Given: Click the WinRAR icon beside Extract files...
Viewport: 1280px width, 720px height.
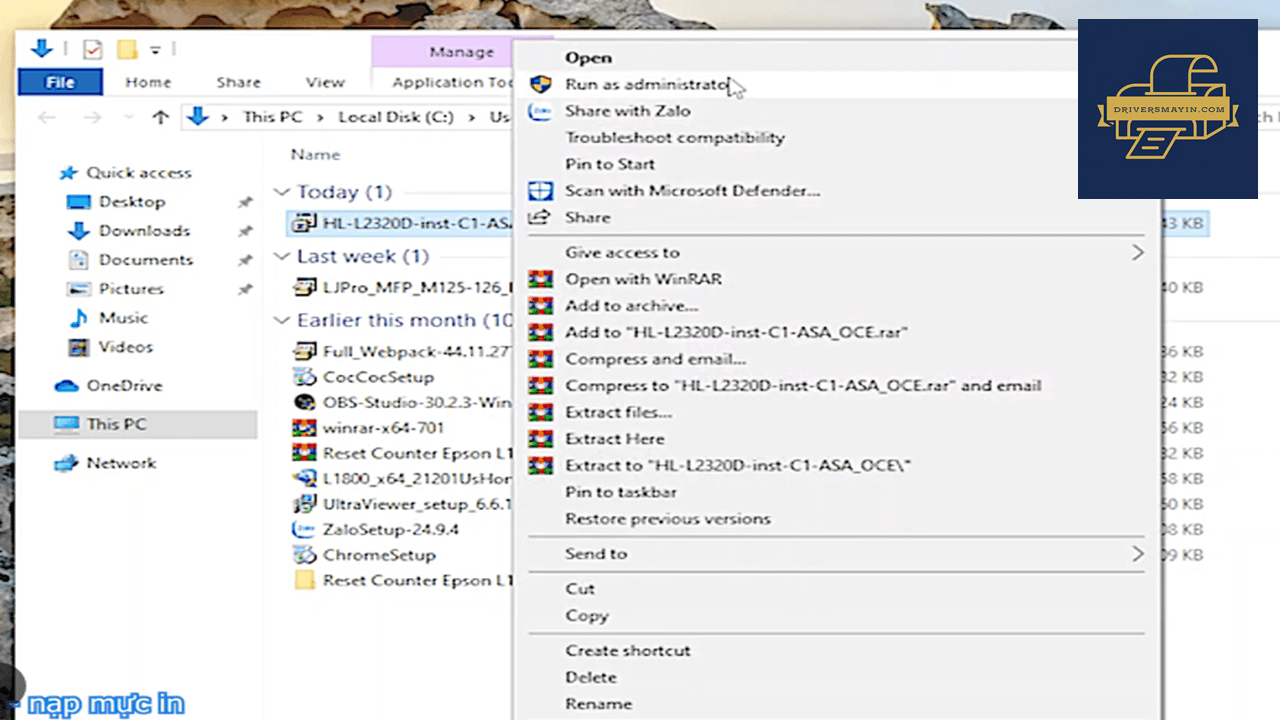Looking at the screenshot, I should click(x=540, y=412).
